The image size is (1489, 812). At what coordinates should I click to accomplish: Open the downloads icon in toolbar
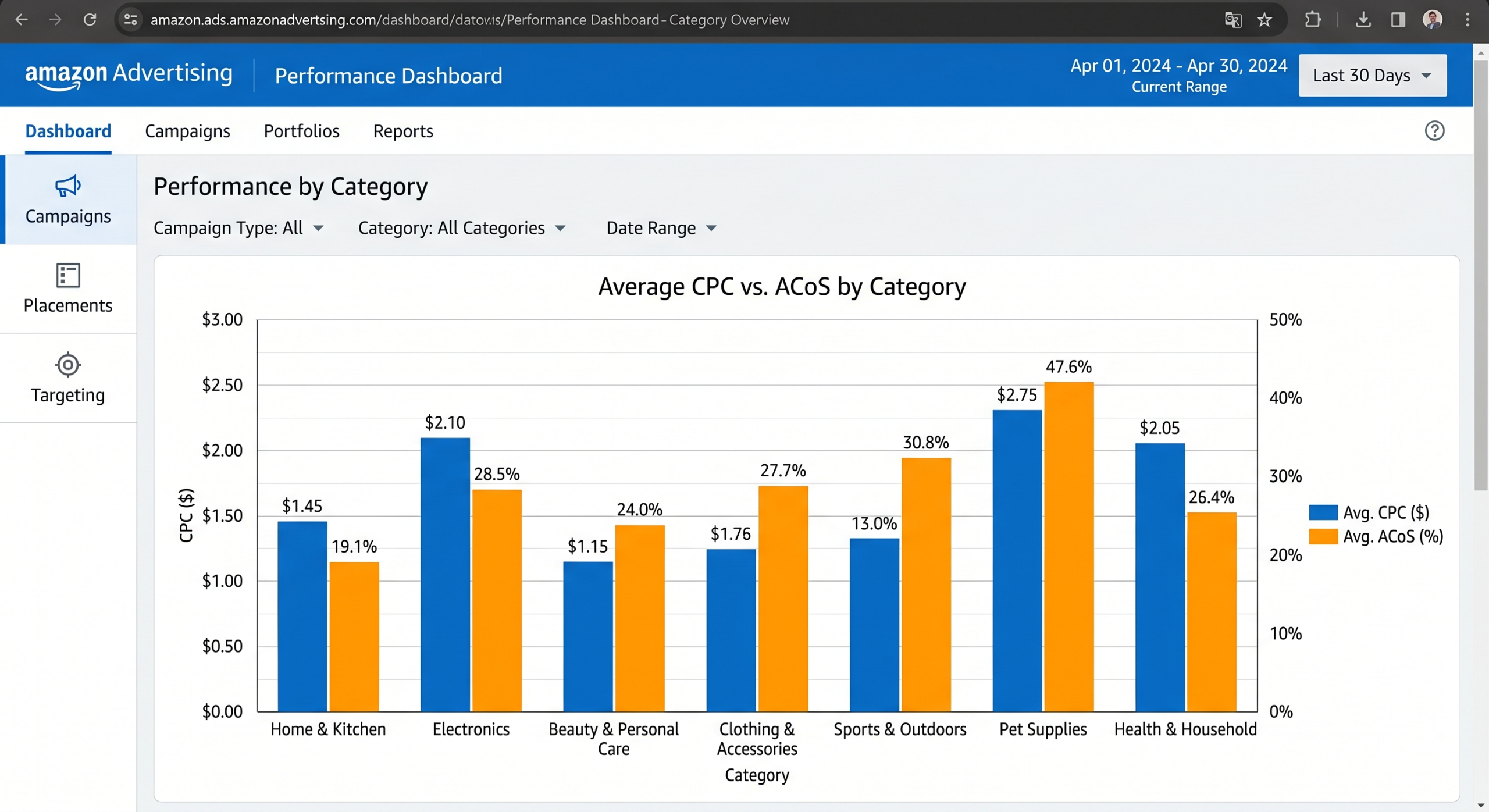[1364, 19]
